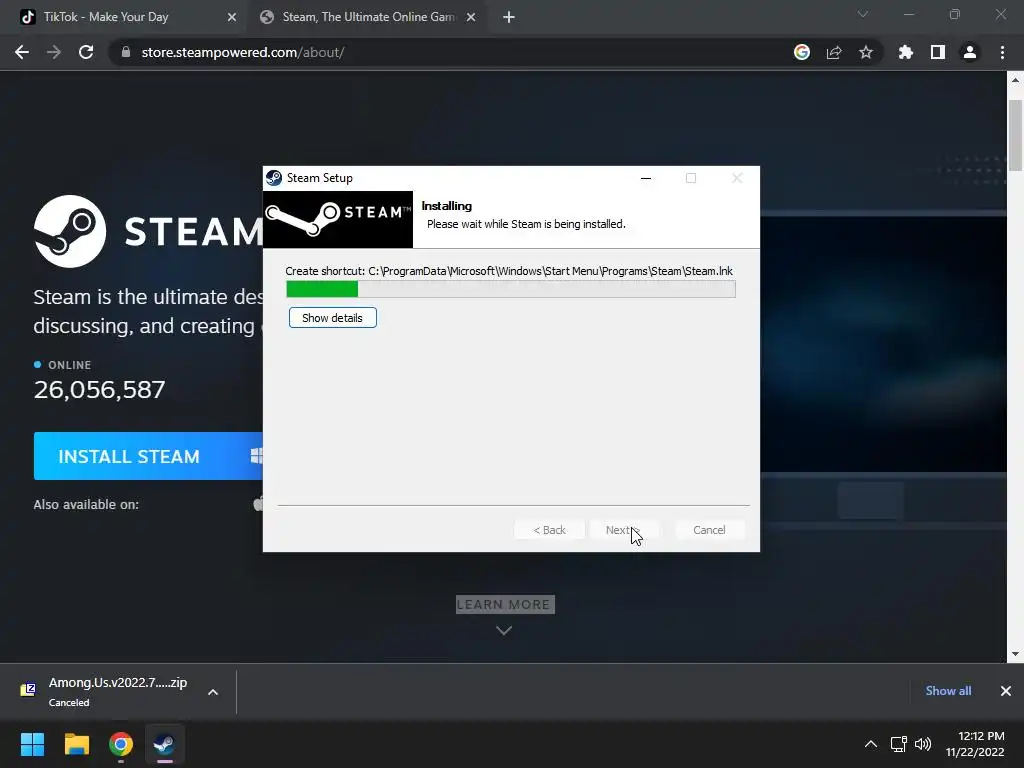Click the online player count 26,056,587
The image size is (1024, 768).
(x=99, y=390)
